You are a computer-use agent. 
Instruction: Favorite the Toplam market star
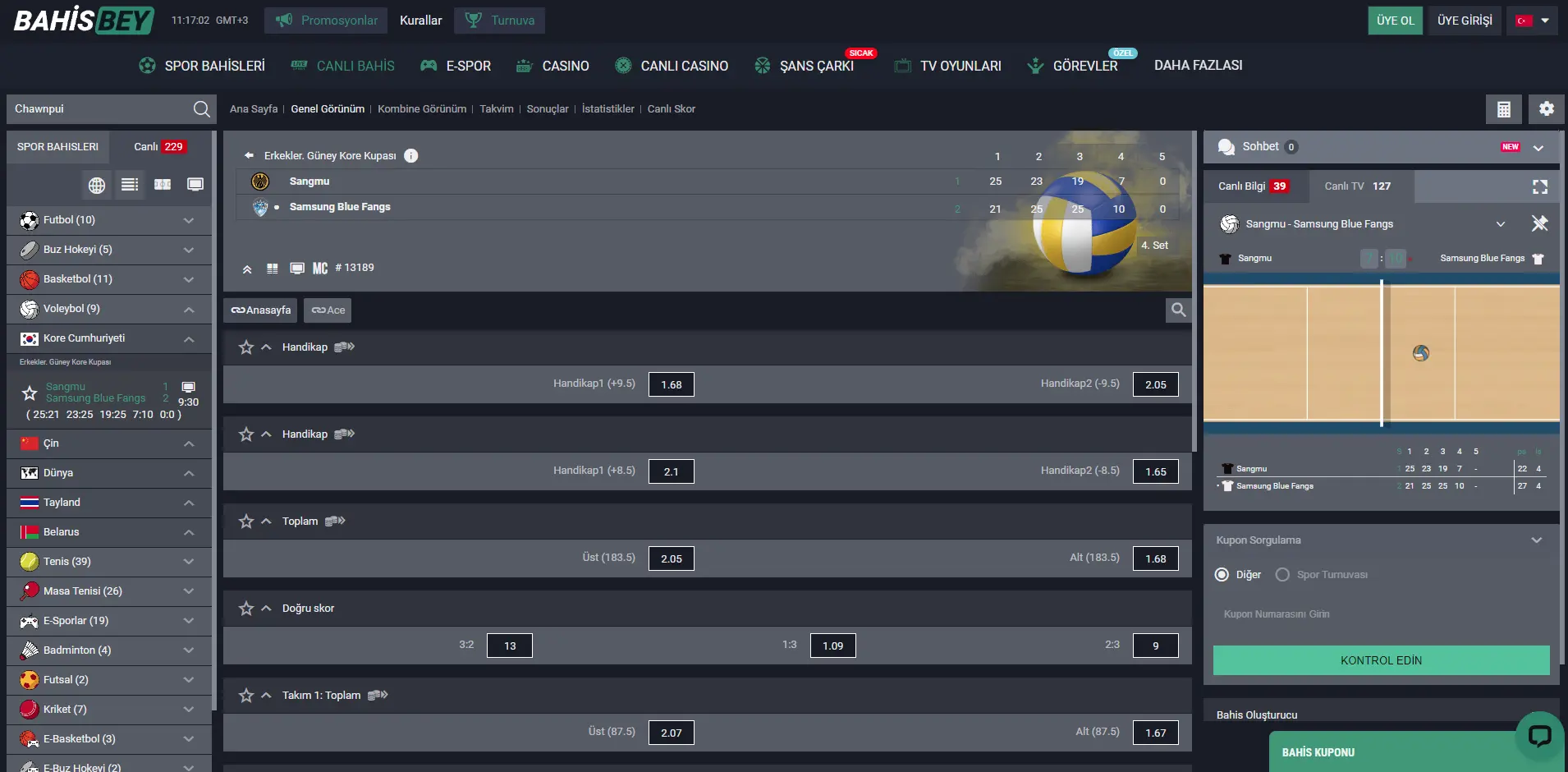pos(246,522)
